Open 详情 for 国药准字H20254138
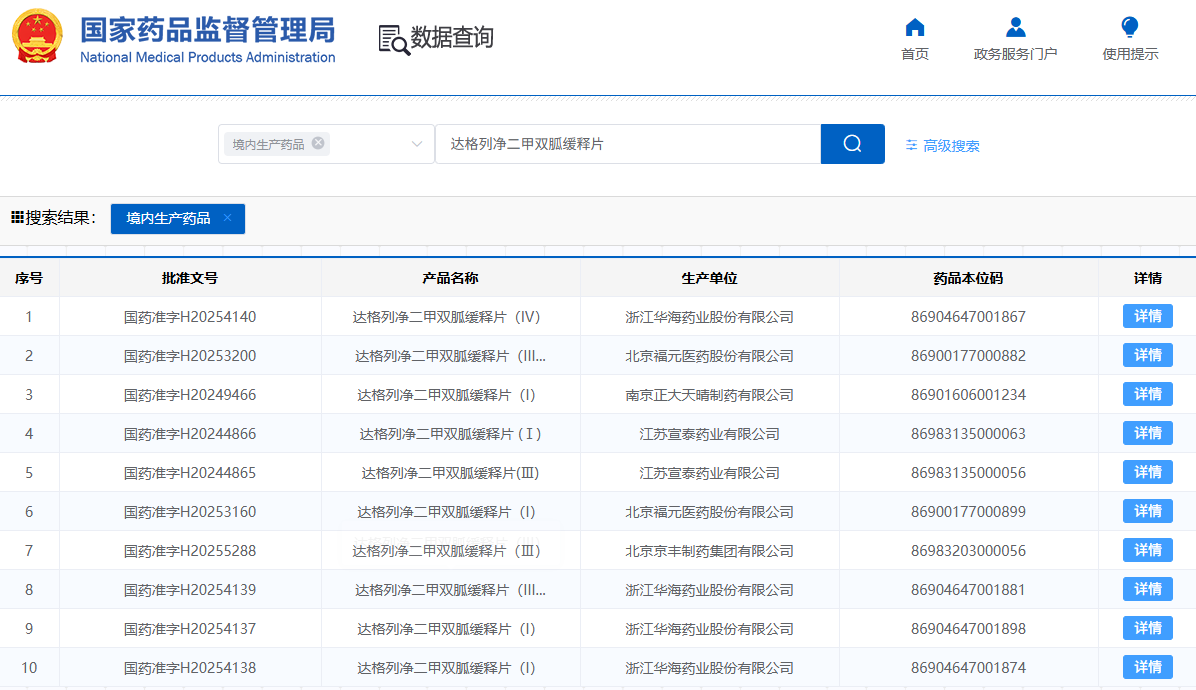 [1147, 667]
